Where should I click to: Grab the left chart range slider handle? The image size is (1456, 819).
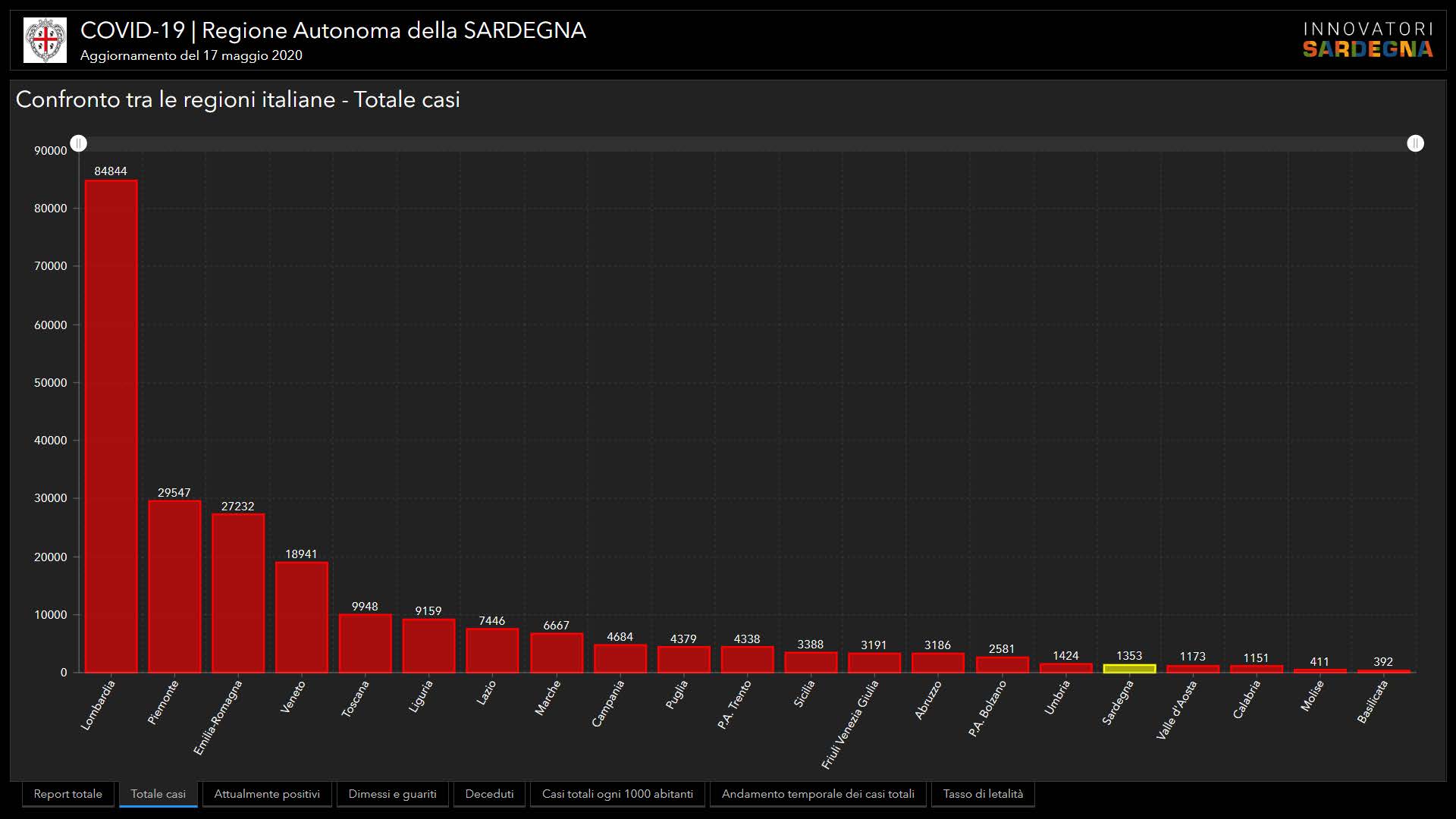click(79, 143)
